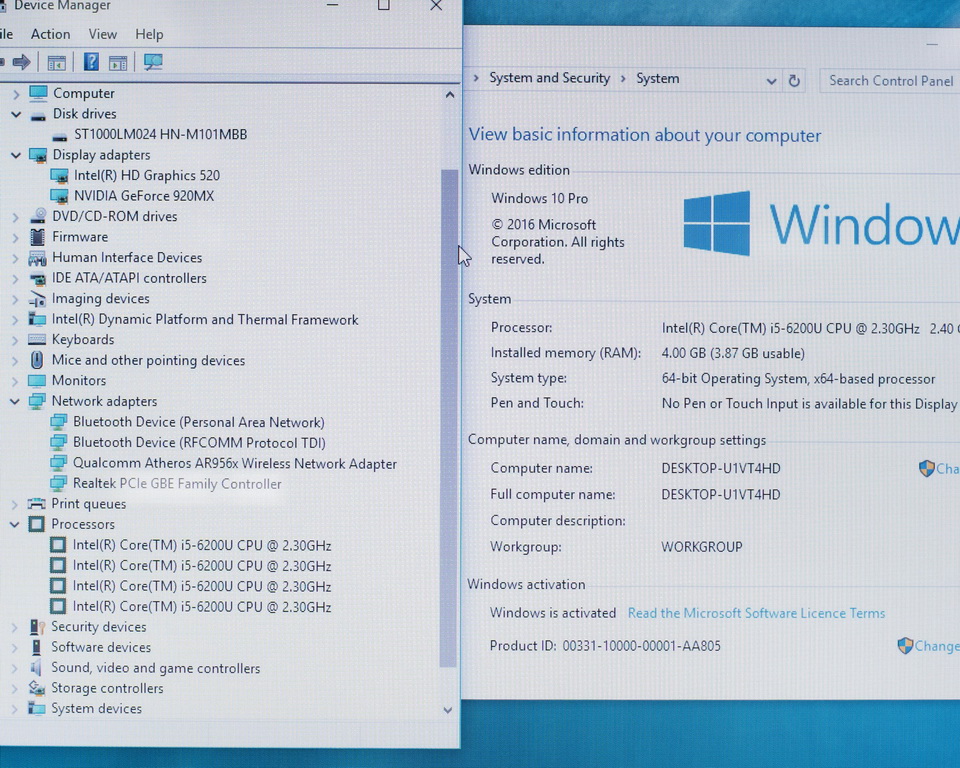Open Read the Microsoft Software Licence Terms link

[x=756, y=613]
